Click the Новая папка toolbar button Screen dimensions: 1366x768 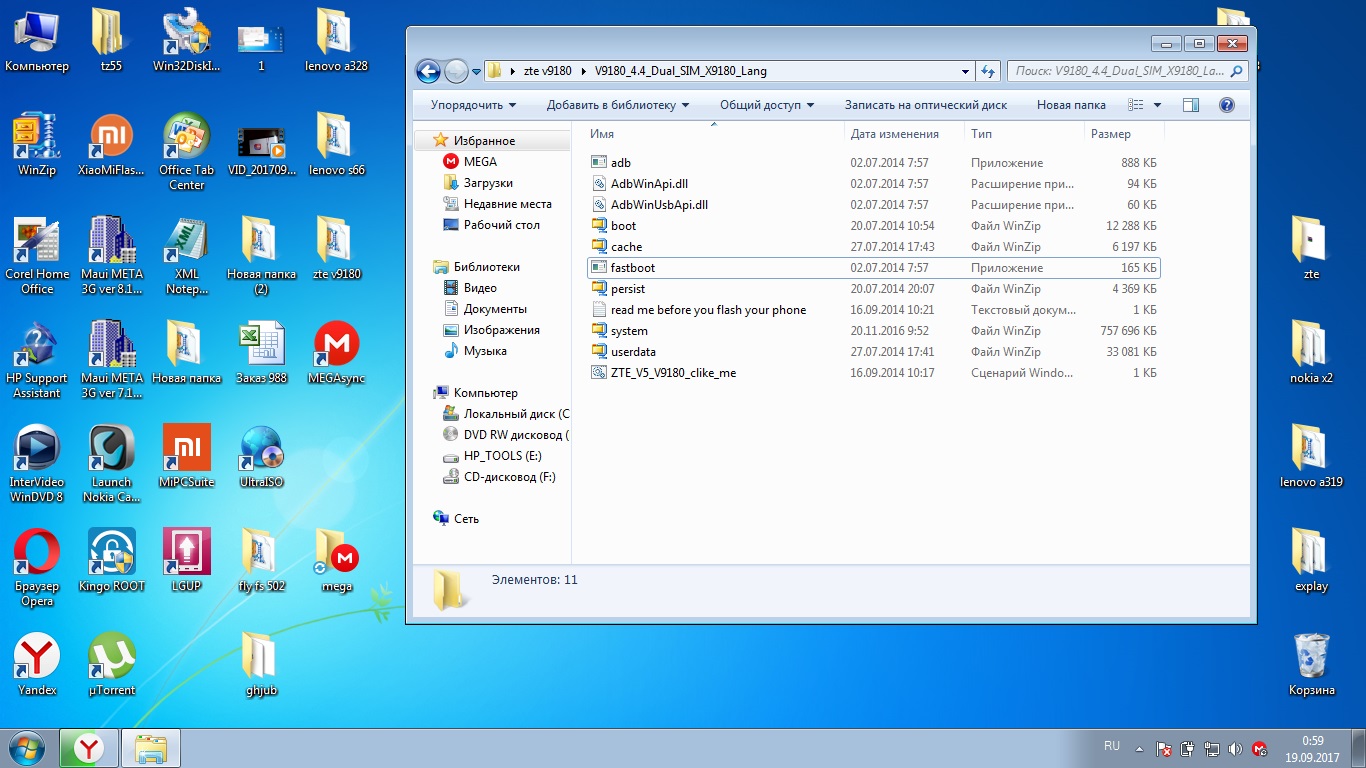click(x=1071, y=105)
